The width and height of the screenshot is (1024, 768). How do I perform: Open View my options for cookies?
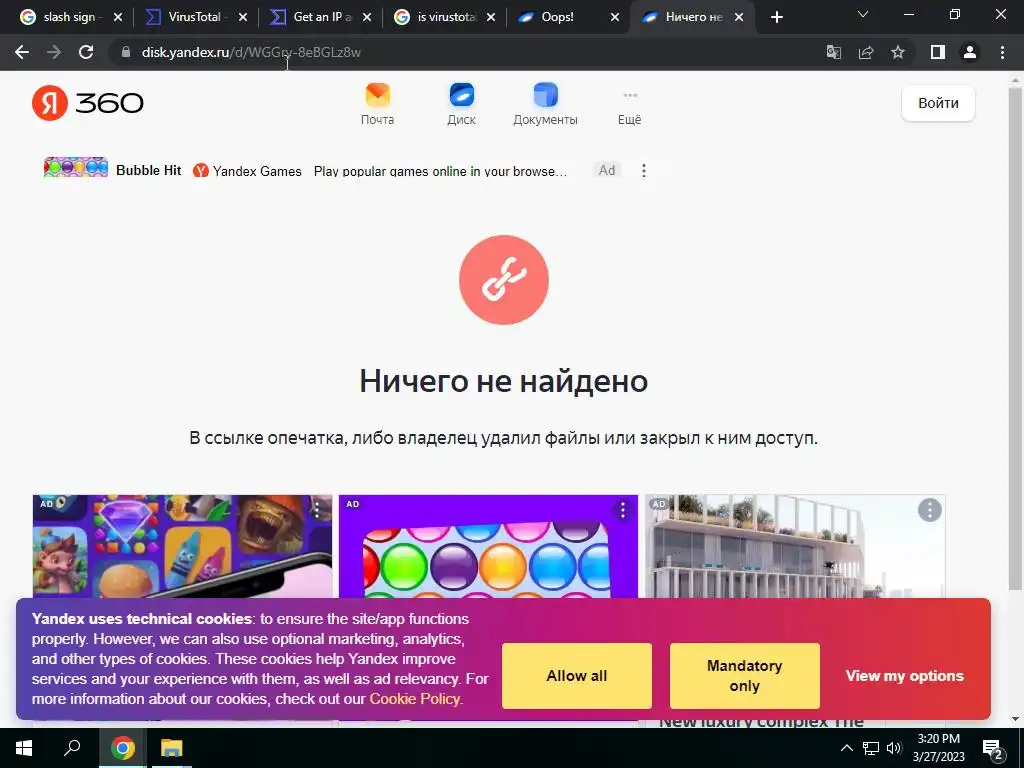point(904,676)
